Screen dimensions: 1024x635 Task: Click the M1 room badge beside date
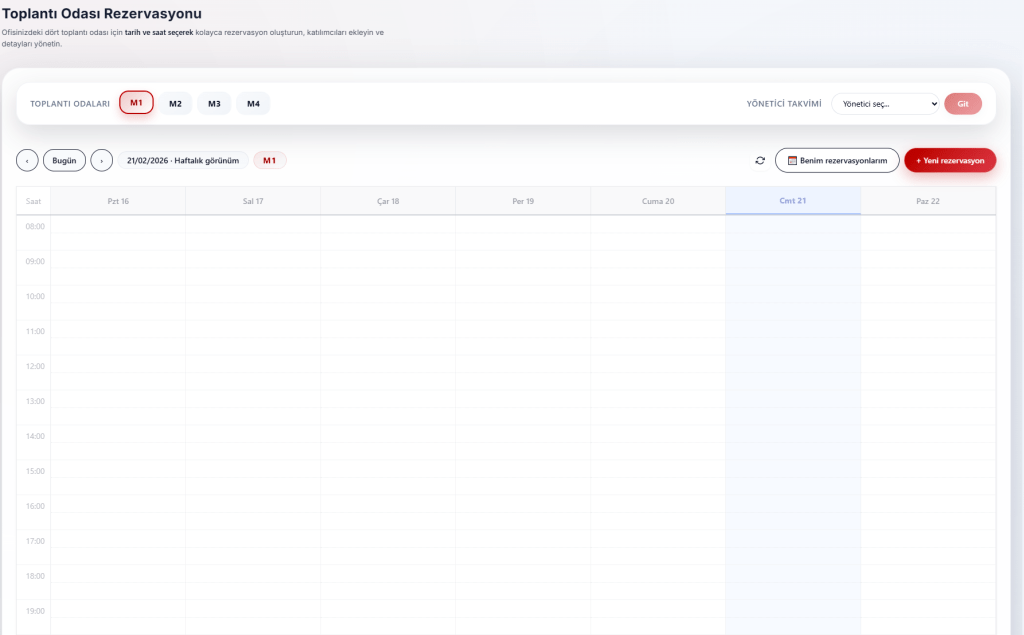tap(269, 160)
